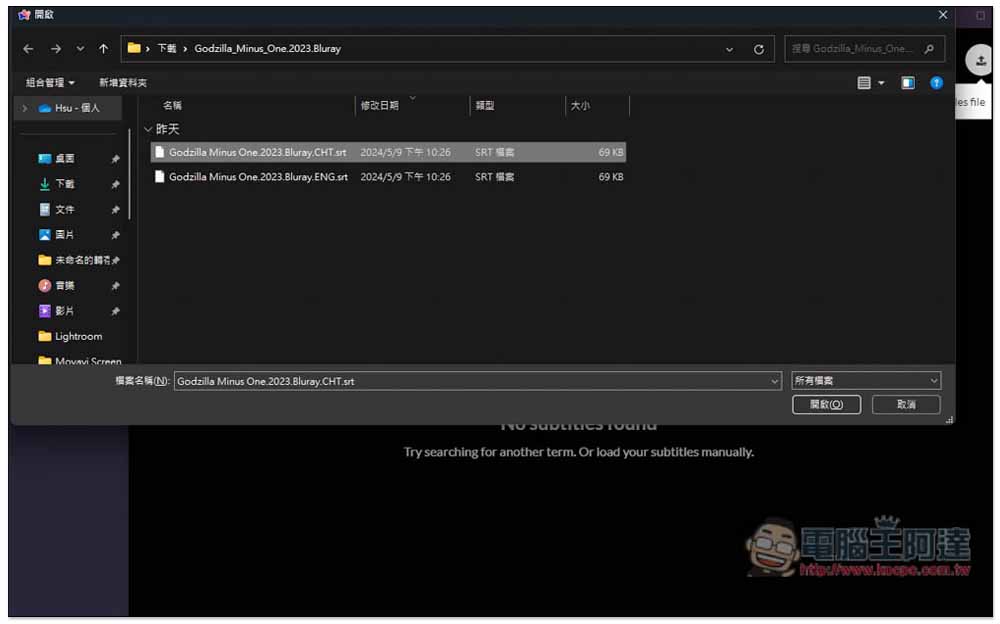
Task: Click pin icon beside 影片
Action: click(x=115, y=311)
